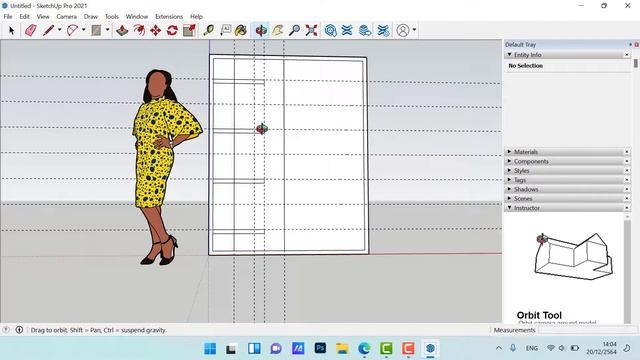Select the Line pencil tool
640x360 pixels.
[x=48, y=31]
